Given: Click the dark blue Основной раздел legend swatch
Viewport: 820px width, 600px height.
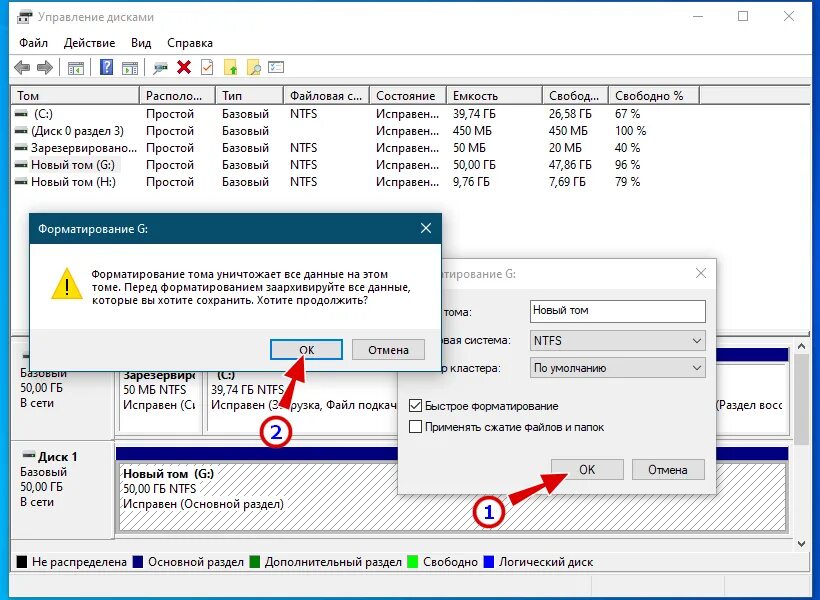Looking at the screenshot, I should [x=138, y=562].
